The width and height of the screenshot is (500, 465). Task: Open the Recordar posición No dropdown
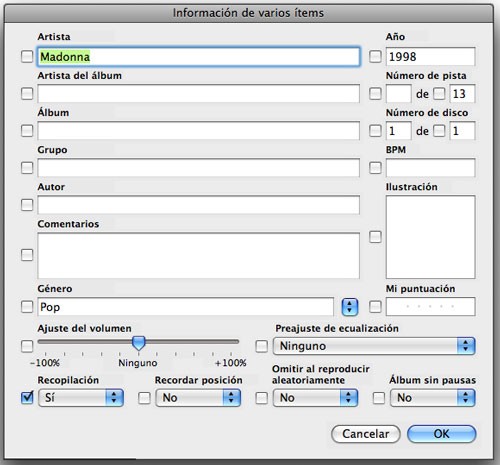(x=198, y=398)
